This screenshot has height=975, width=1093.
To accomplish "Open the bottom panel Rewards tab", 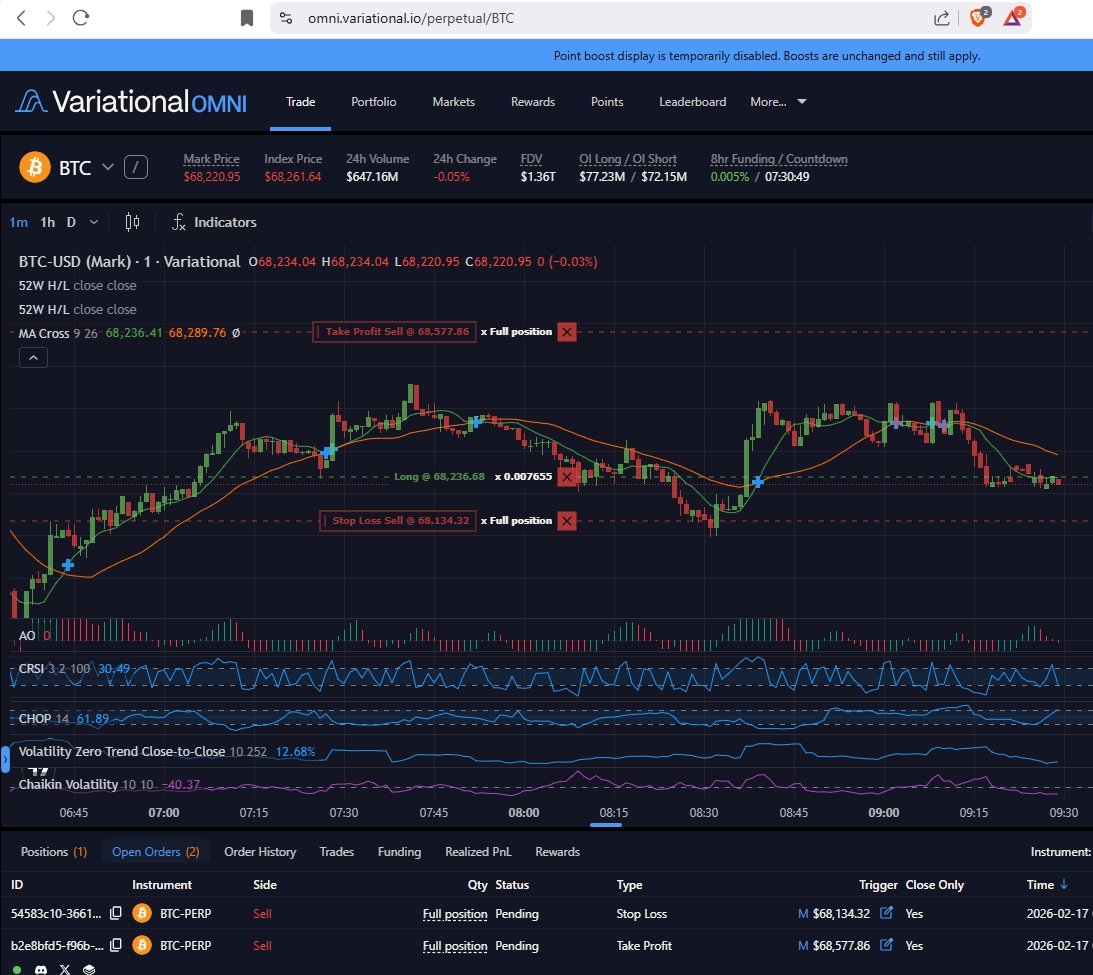I will coord(558,852).
